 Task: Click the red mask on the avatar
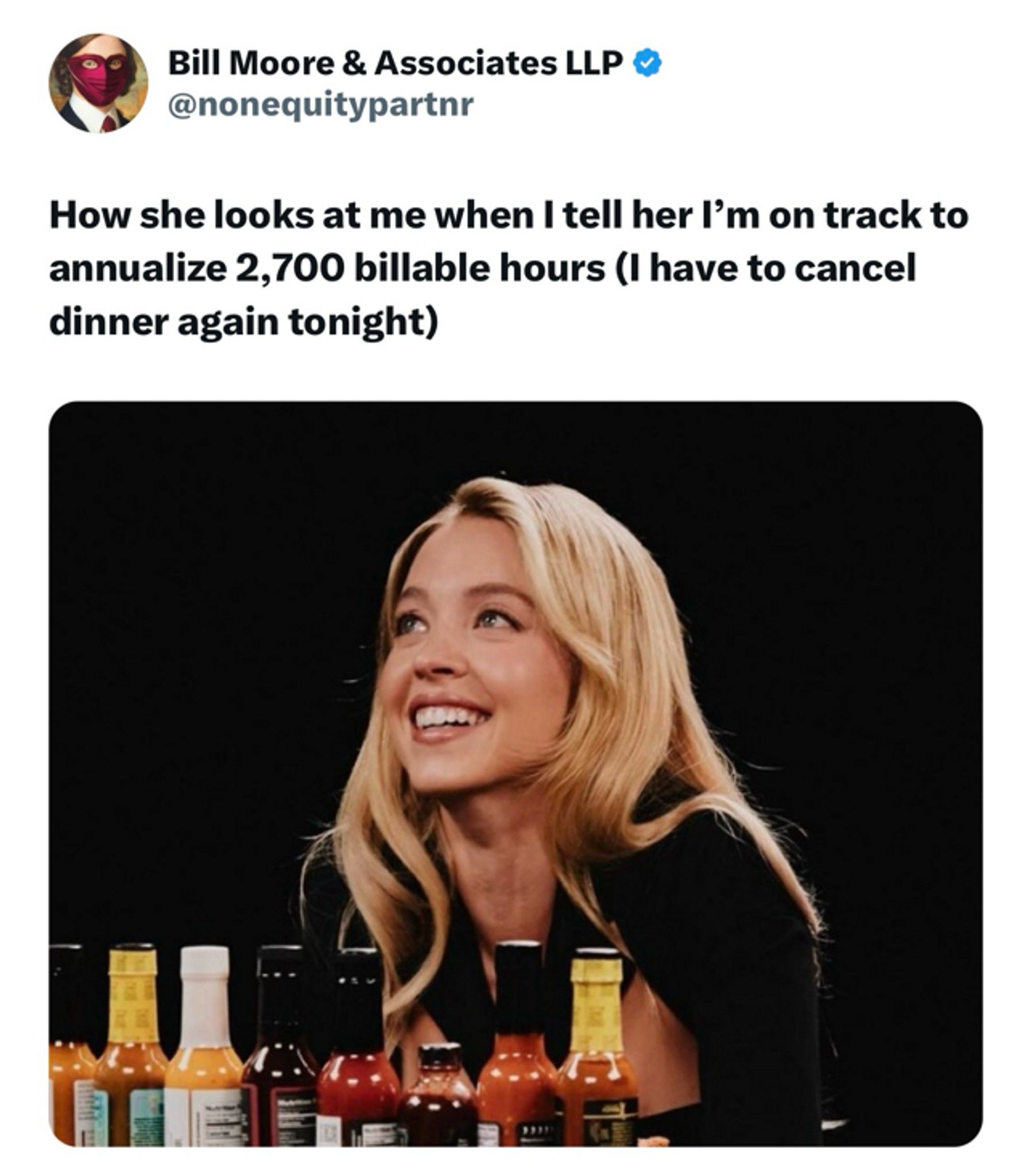coord(99,78)
